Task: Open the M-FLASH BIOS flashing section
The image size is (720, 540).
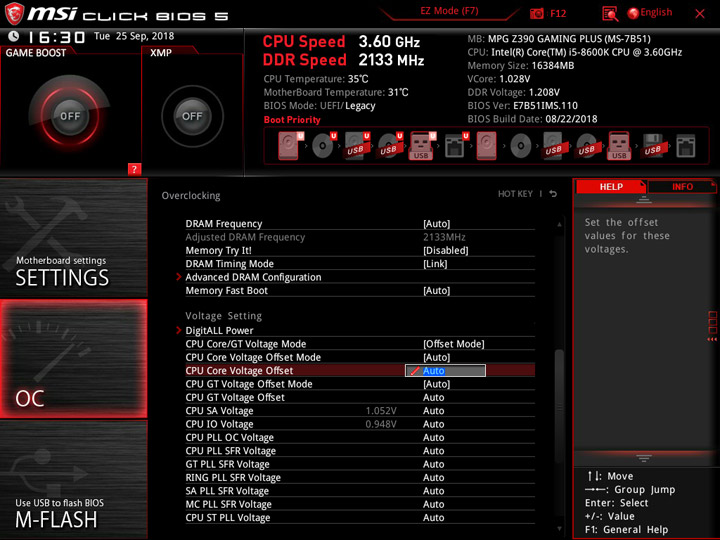Action: pos(73,480)
